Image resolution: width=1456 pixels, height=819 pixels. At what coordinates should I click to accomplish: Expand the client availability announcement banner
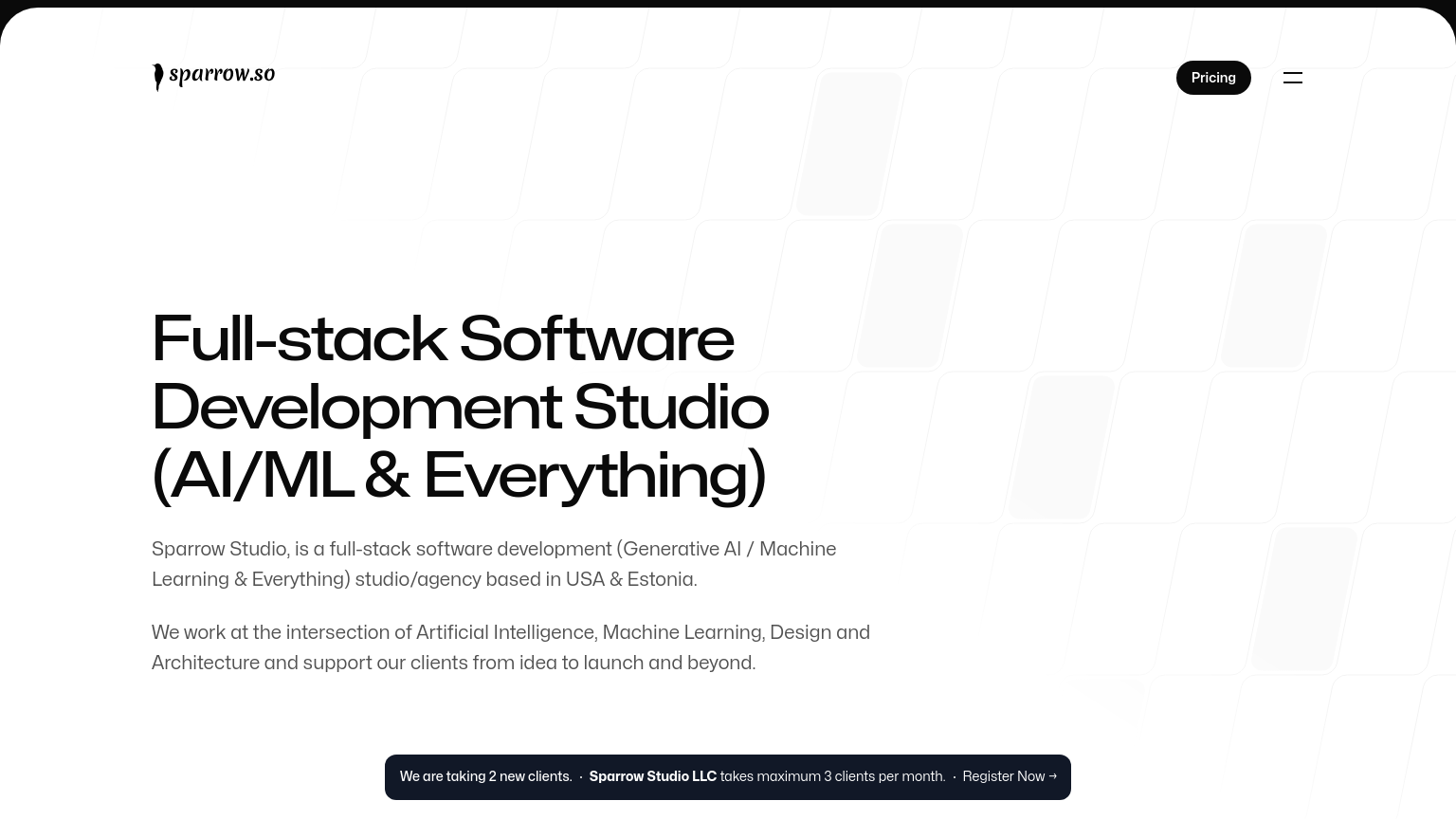coord(728,776)
